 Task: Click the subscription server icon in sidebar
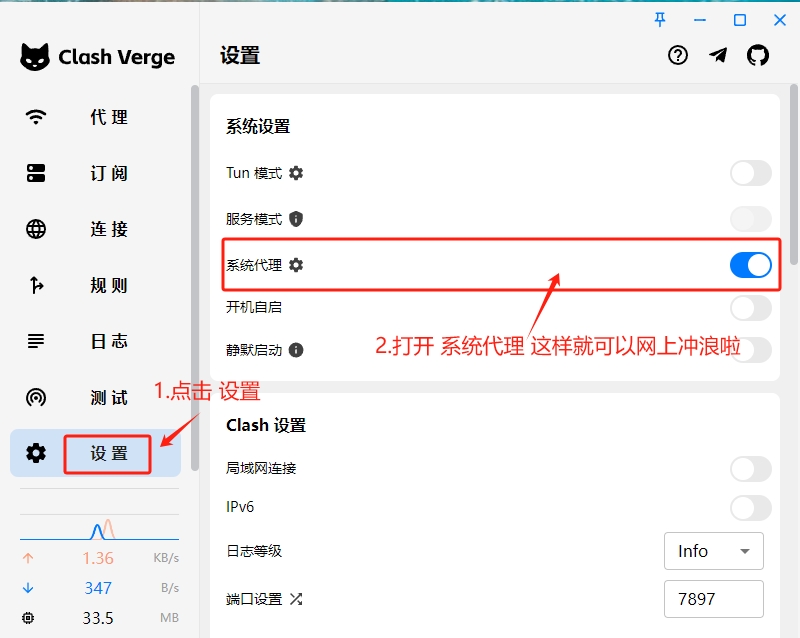pyautogui.click(x=36, y=173)
